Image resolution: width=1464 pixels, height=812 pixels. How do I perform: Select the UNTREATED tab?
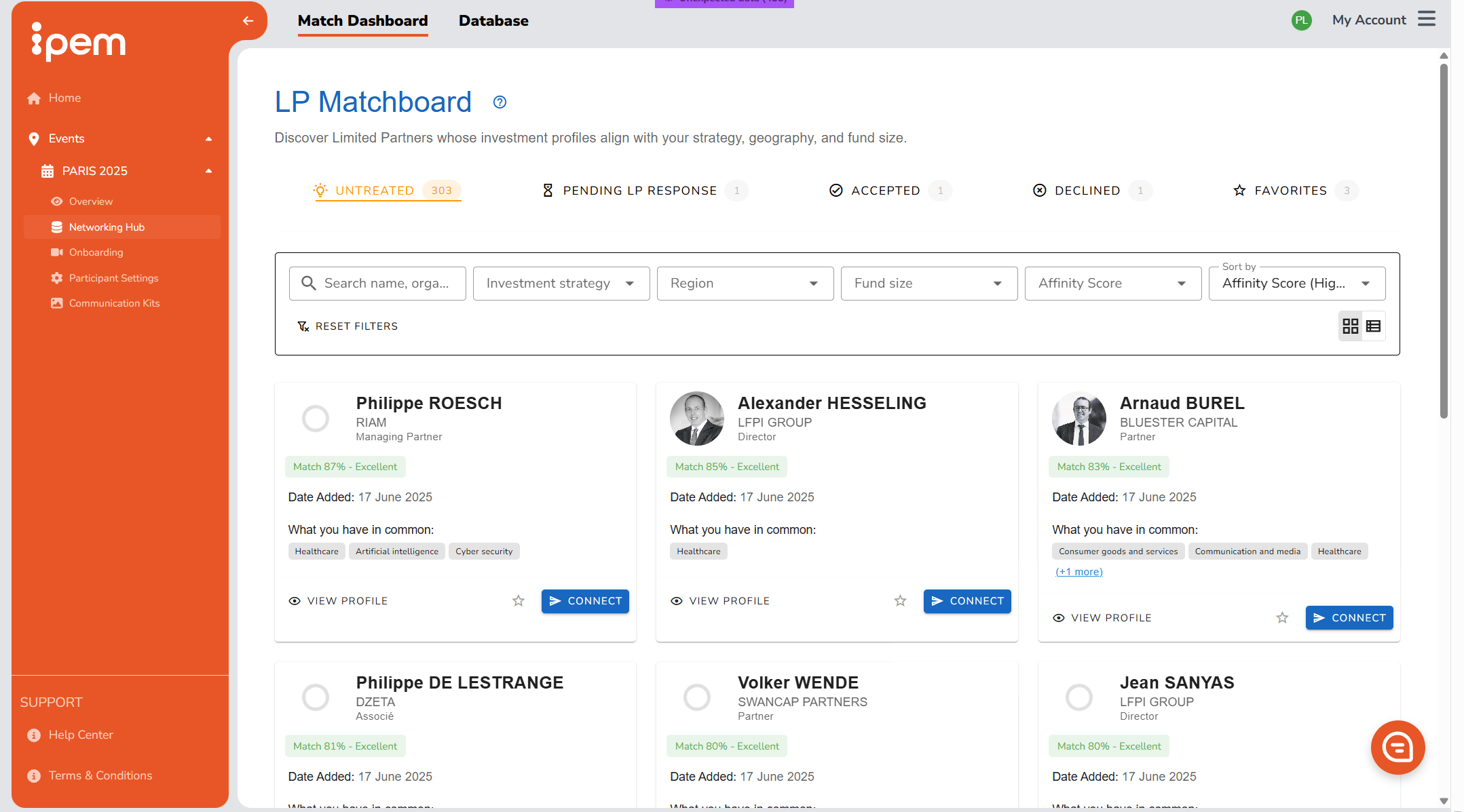point(387,191)
